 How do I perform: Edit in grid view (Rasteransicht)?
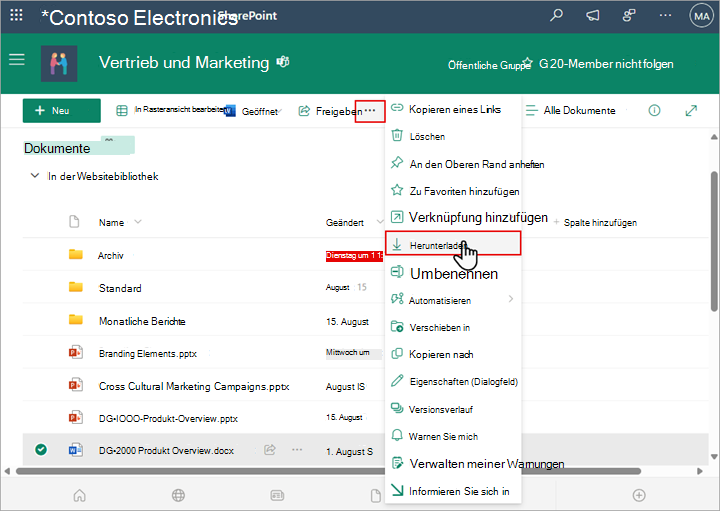pyautogui.click(x=171, y=110)
